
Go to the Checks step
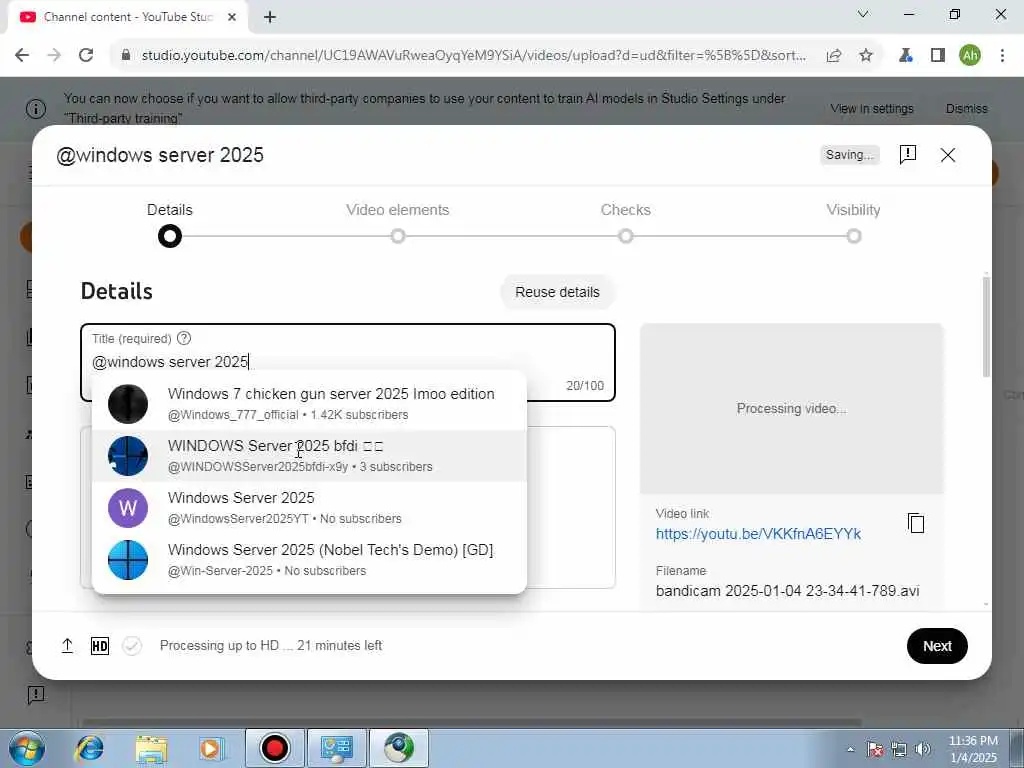pyautogui.click(x=626, y=224)
